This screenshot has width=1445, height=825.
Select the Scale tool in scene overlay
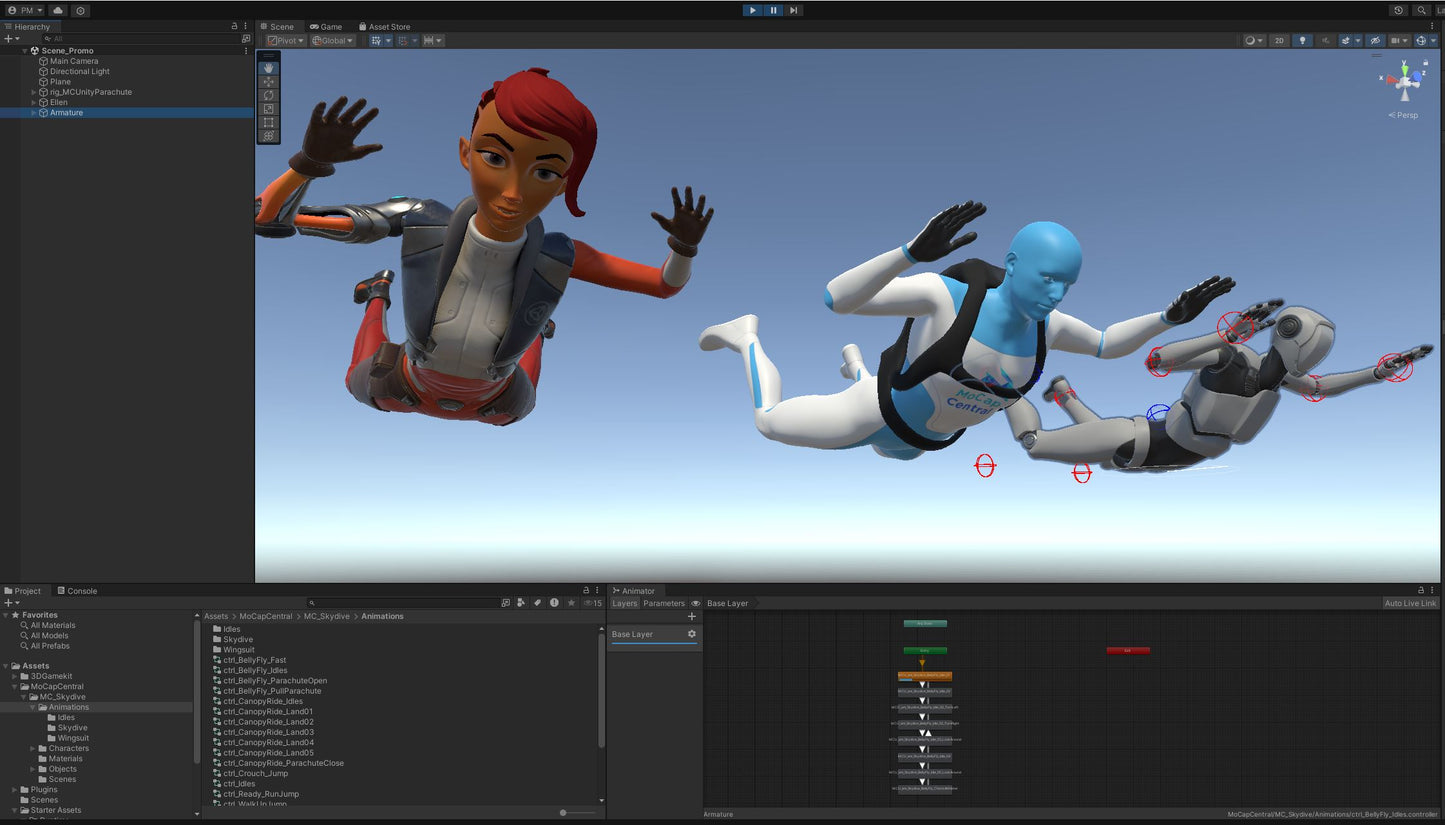click(x=268, y=109)
